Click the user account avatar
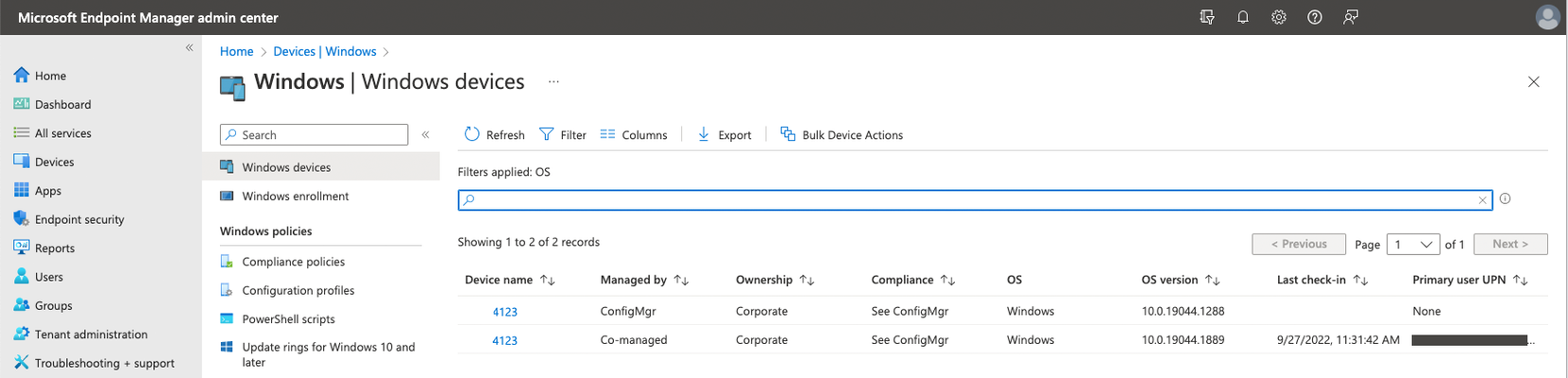The height and width of the screenshot is (378, 1568). 1547,17
